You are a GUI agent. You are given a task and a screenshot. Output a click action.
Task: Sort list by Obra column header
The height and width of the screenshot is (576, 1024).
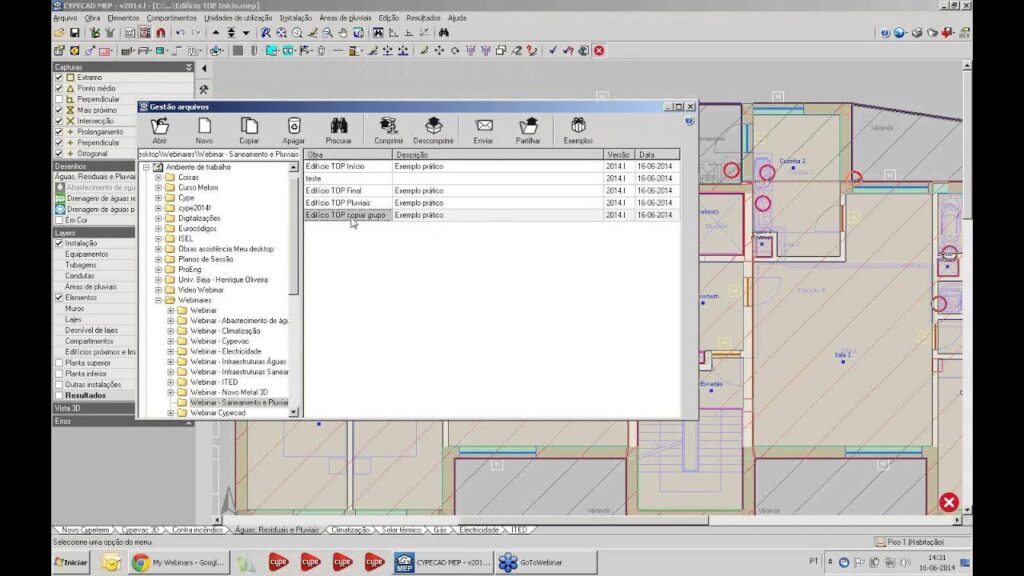pos(347,155)
